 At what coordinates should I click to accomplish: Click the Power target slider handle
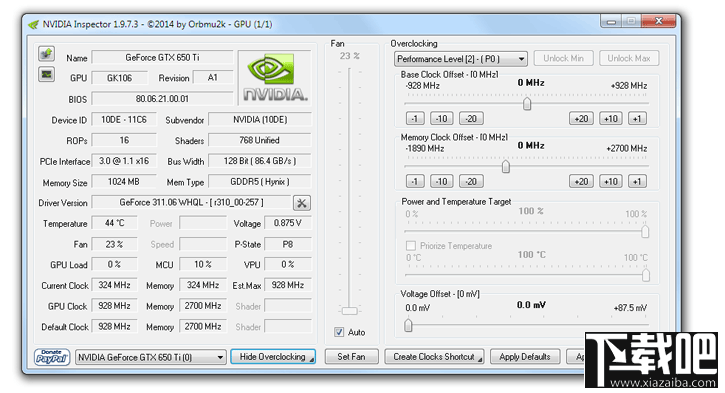click(x=645, y=231)
